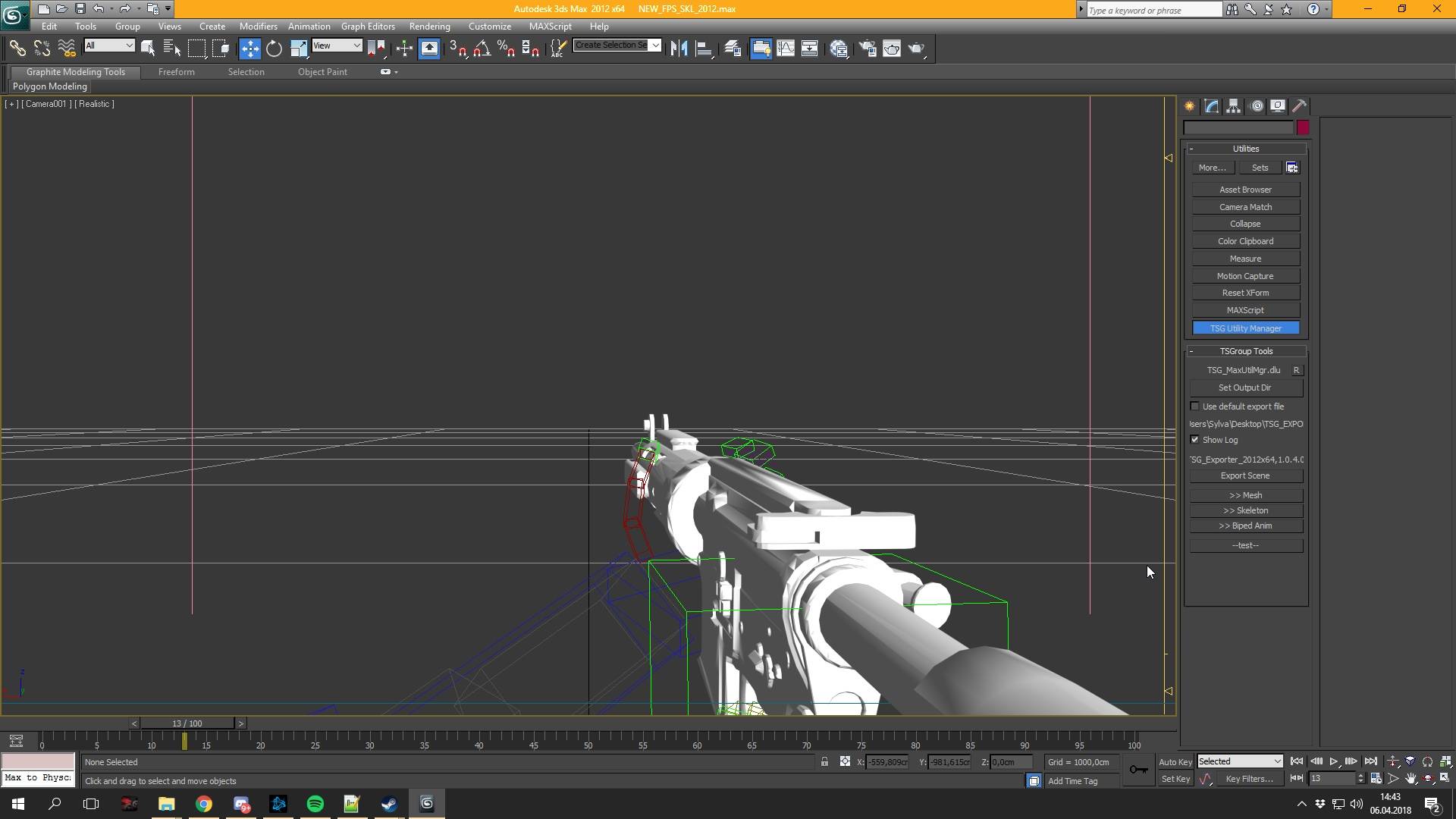Select the Modifiers menu

(x=258, y=26)
